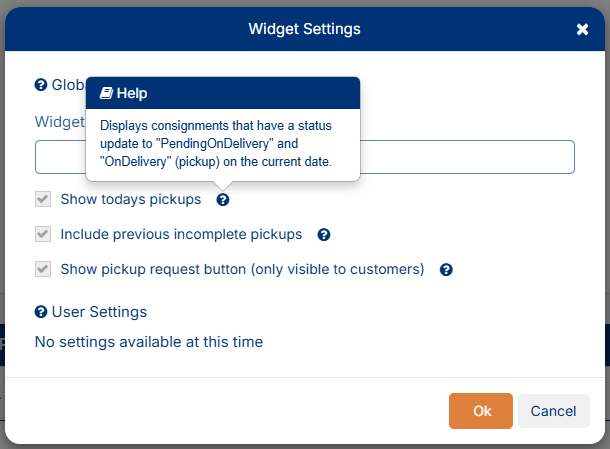Click the User Settings section heading

(x=99, y=312)
